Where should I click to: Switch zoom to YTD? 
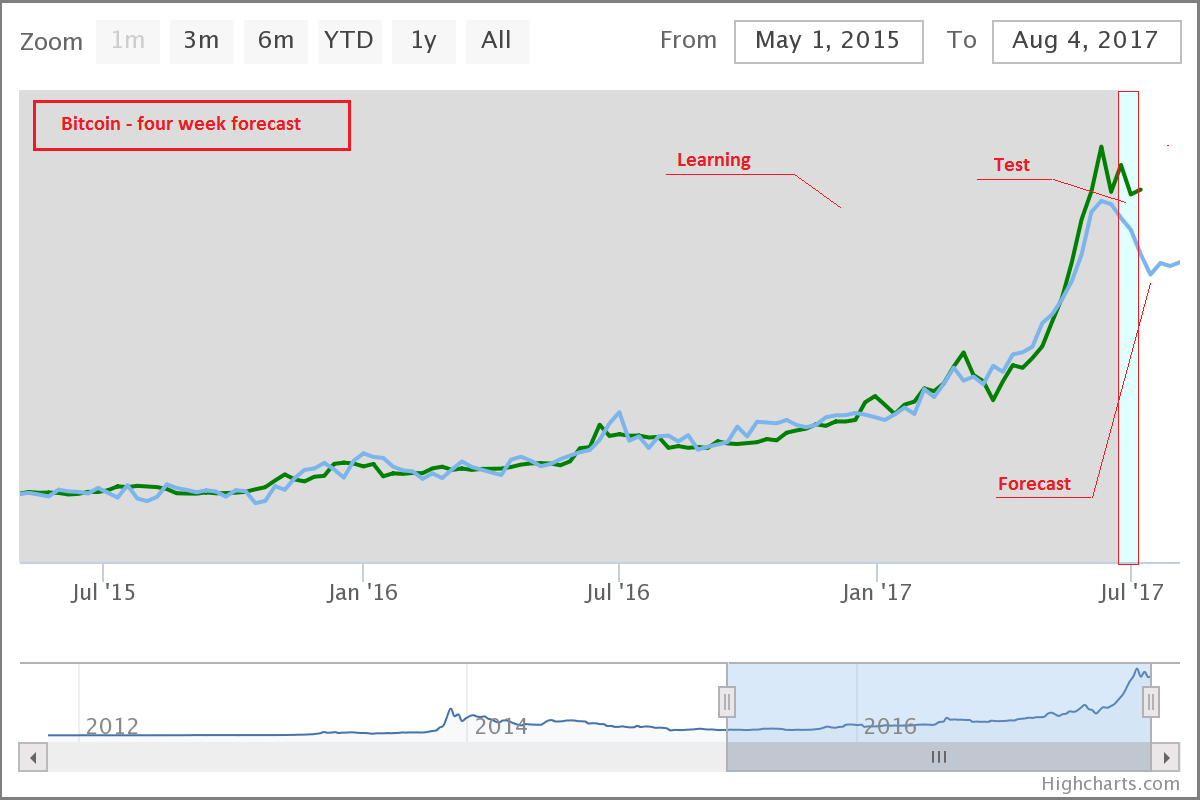click(349, 41)
